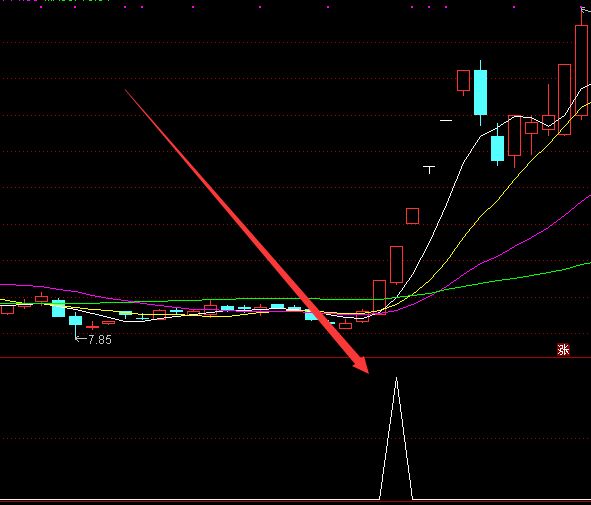Screen dimensions: 591x505
Task: Click the white dash-shaped limit-up candle
Action: click(446, 121)
